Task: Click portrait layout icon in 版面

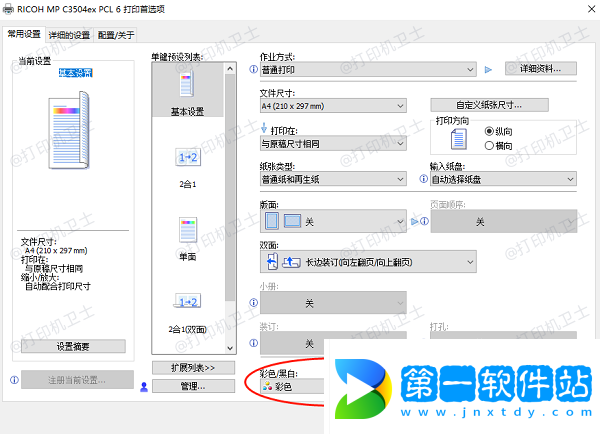Action: point(272,221)
